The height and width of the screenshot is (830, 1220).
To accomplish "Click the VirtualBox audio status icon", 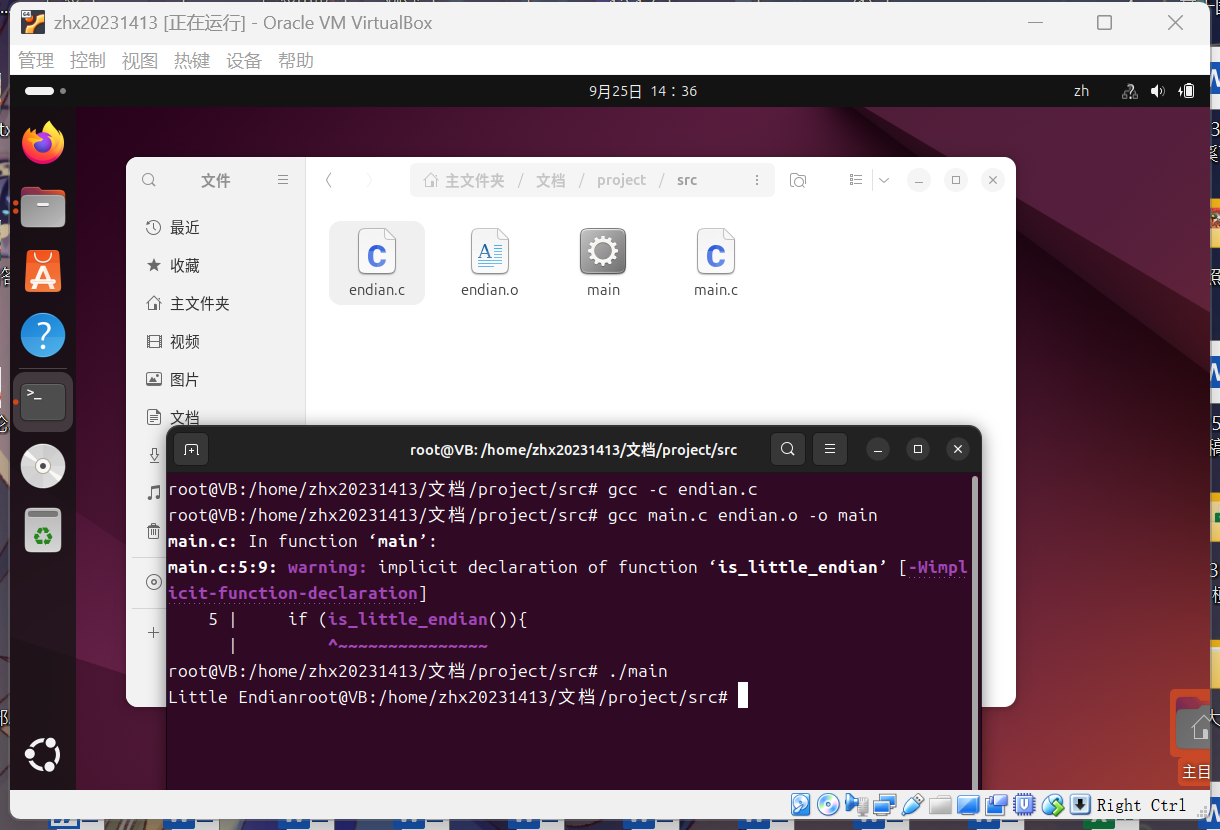I will 856,804.
